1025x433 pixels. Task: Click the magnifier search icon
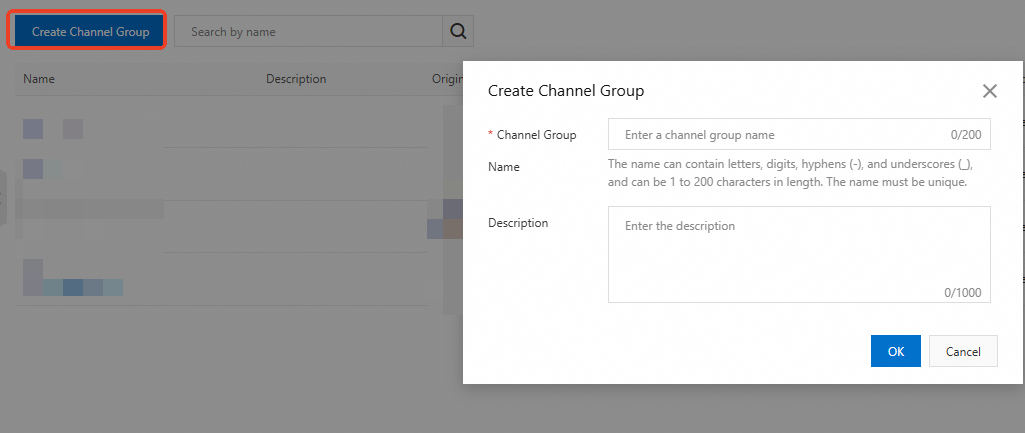458,31
